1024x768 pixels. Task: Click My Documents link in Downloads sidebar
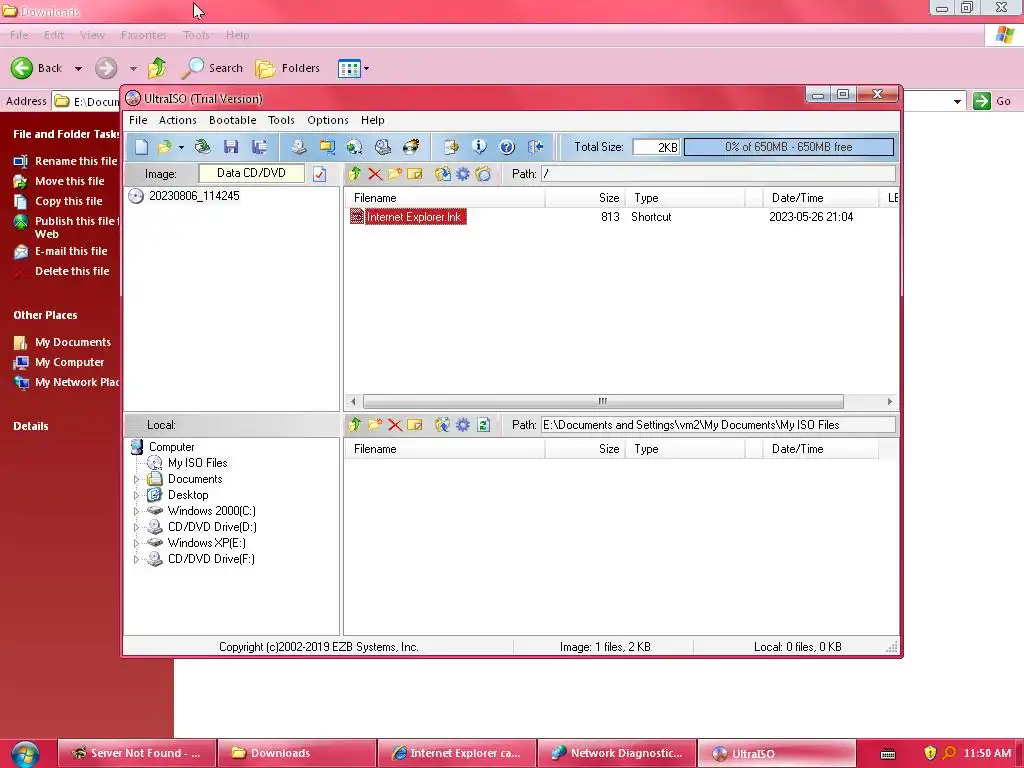click(72, 342)
